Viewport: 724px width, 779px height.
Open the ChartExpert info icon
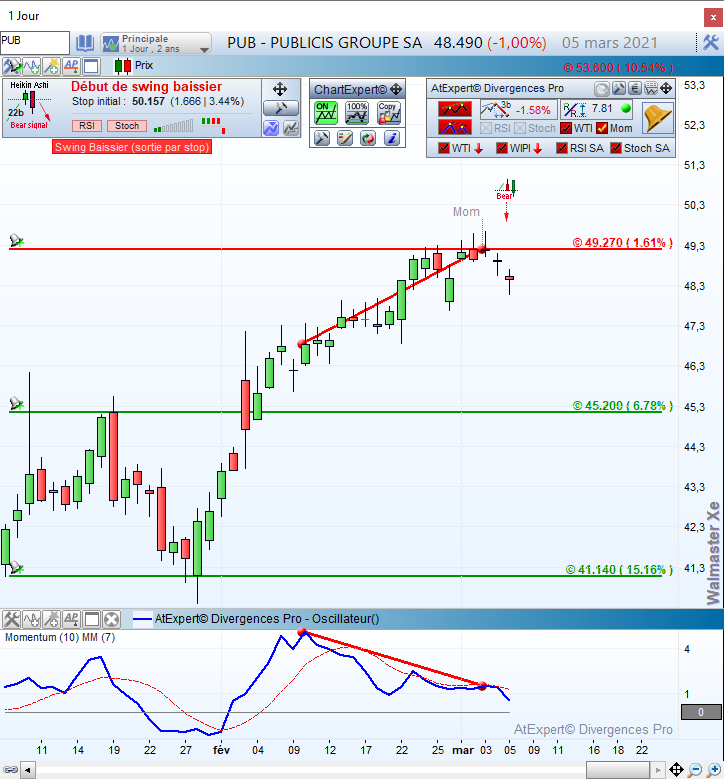[392, 138]
